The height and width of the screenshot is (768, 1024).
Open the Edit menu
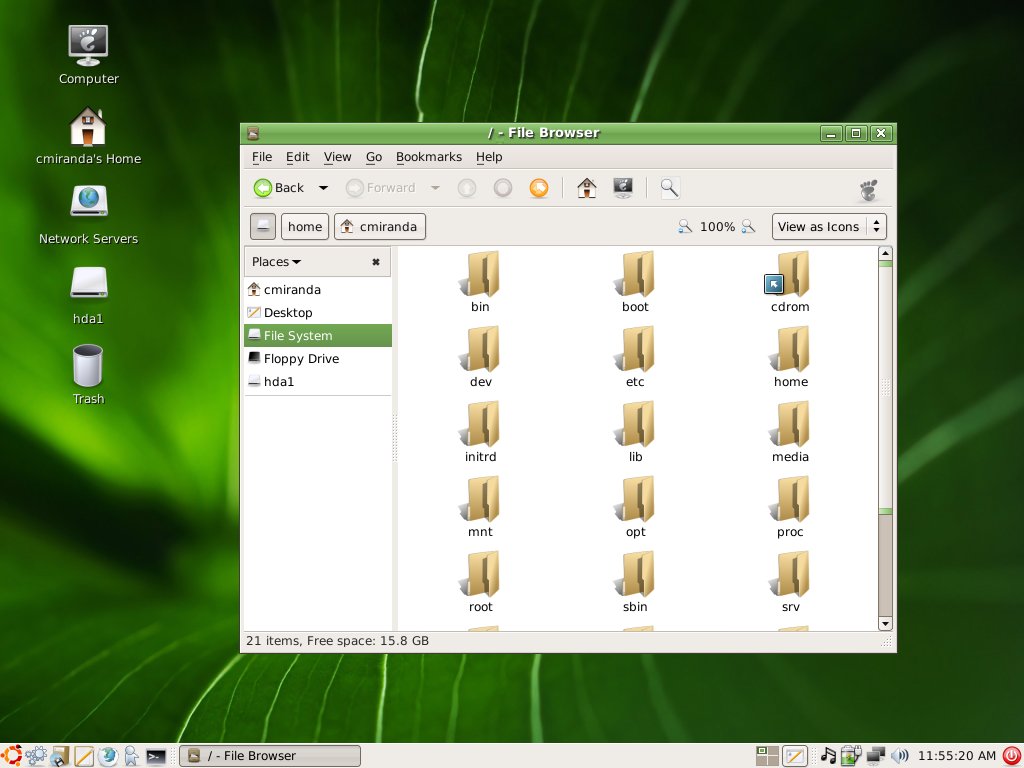click(x=297, y=157)
